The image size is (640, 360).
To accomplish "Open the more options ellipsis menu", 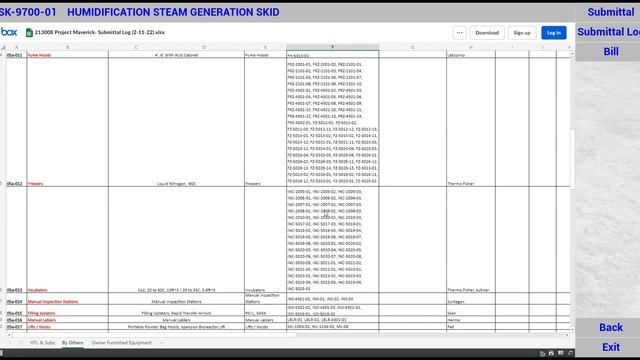I will click(x=460, y=33).
